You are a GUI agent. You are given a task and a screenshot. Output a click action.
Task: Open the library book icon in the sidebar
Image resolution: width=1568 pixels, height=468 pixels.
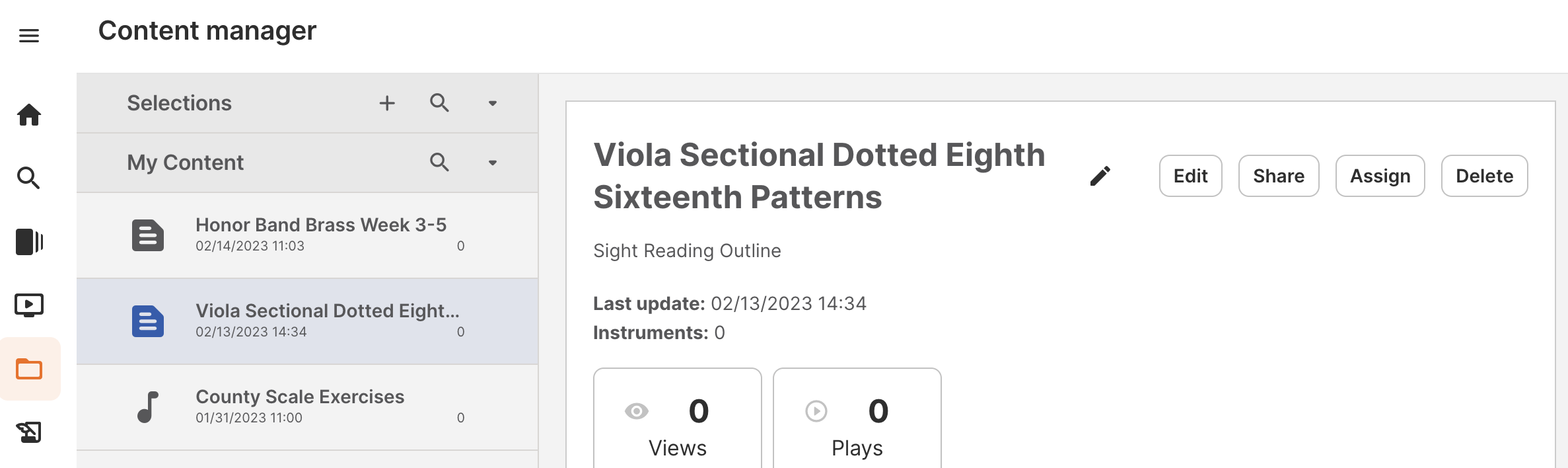(29, 242)
